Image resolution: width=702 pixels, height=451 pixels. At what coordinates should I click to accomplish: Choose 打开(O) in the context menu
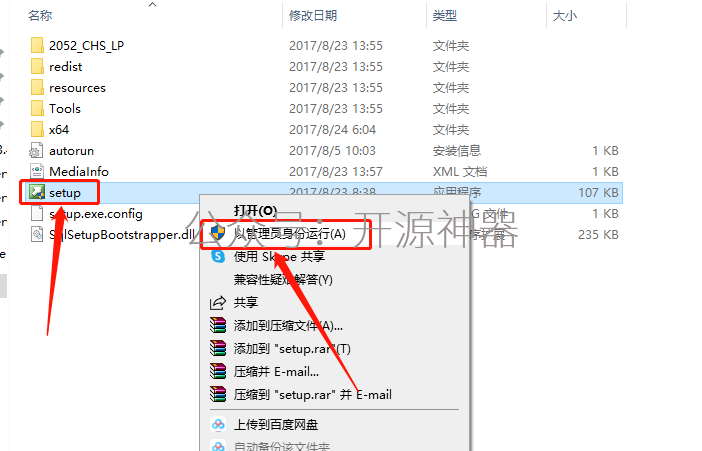pos(255,210)
